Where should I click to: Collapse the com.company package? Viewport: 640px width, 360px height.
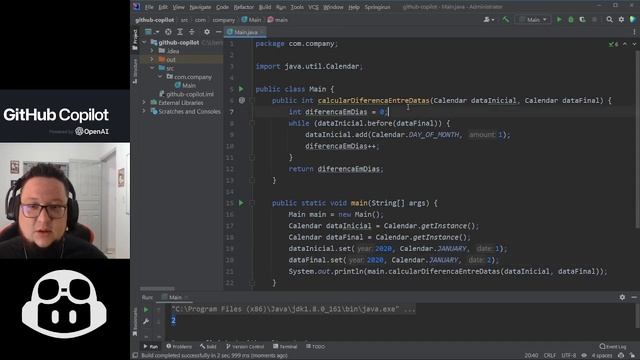coord(160,77)
